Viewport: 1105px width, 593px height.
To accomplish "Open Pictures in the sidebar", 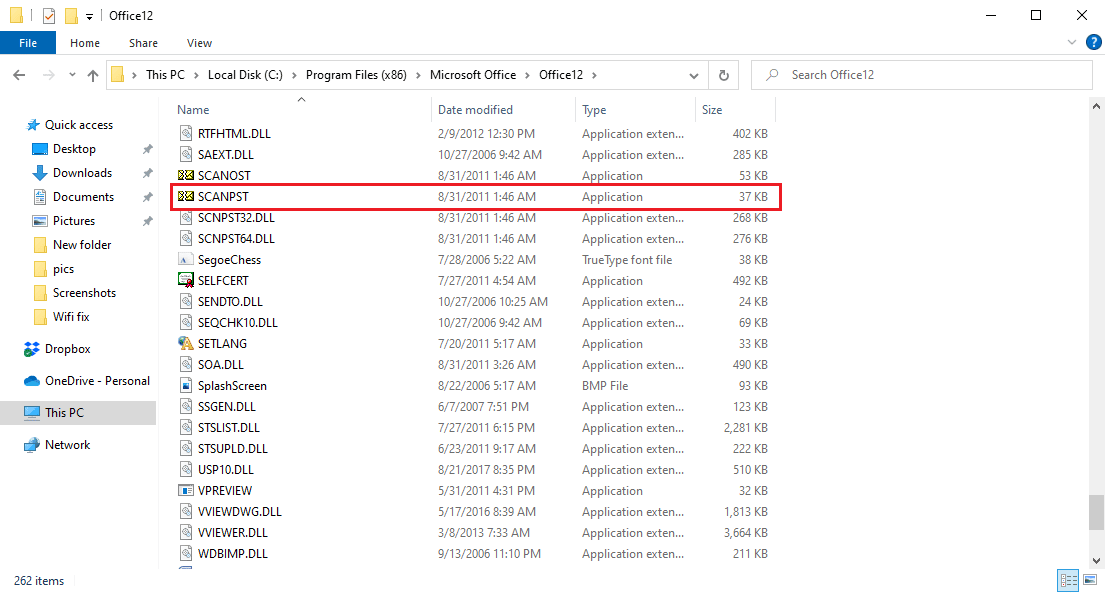I will (x=73, y=221).
